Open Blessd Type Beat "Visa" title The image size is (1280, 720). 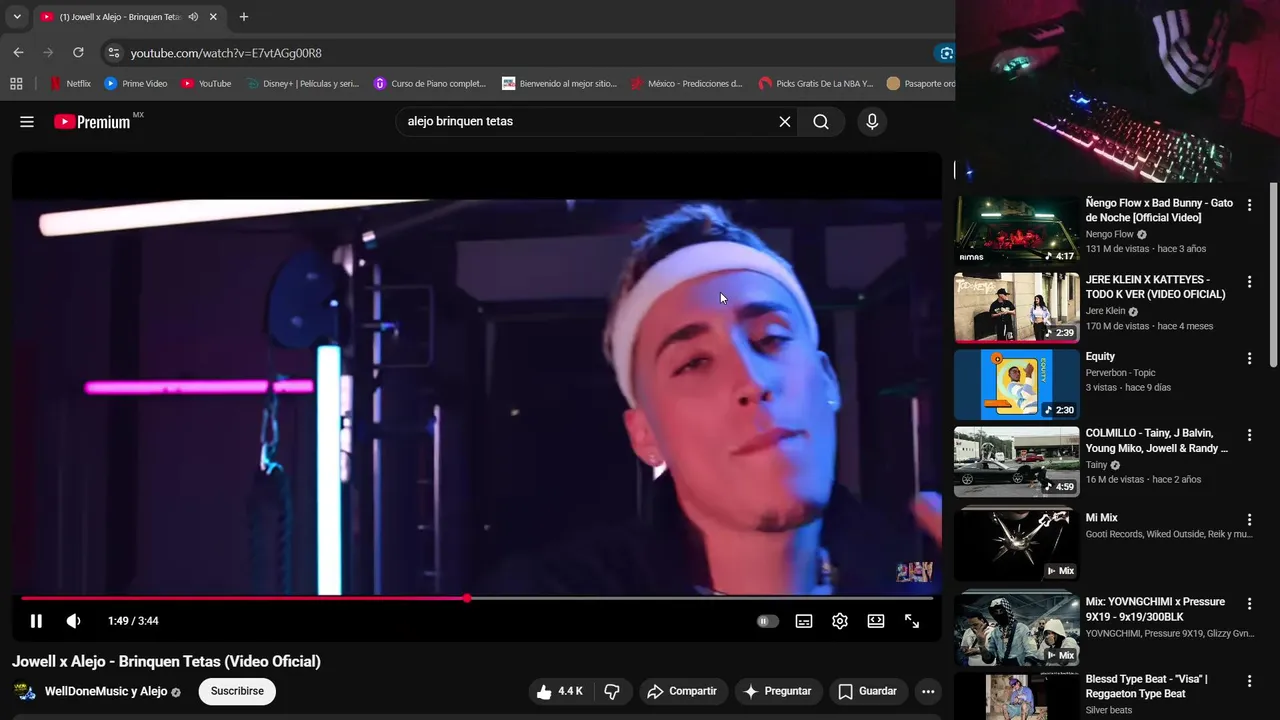pos(1147,686)
